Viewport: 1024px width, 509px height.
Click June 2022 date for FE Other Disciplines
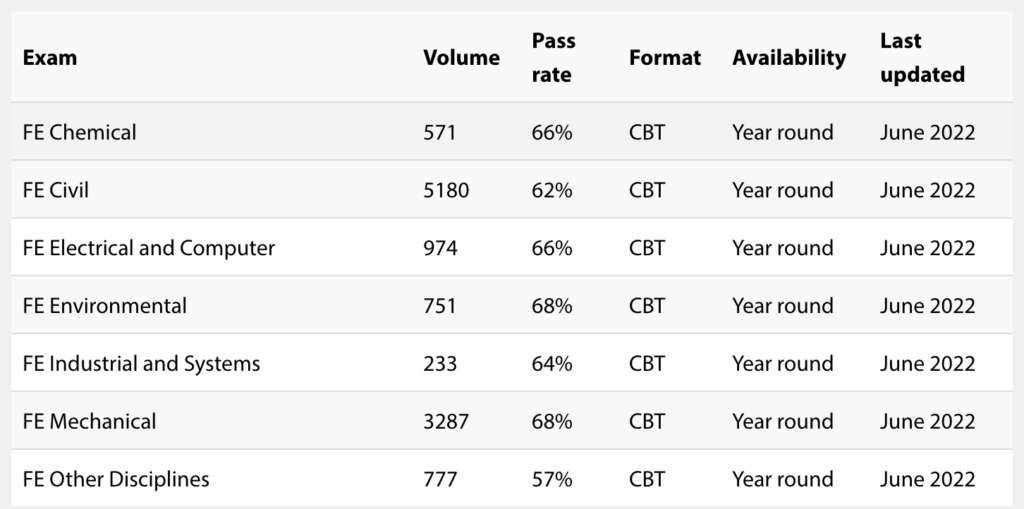click(927, 480)
